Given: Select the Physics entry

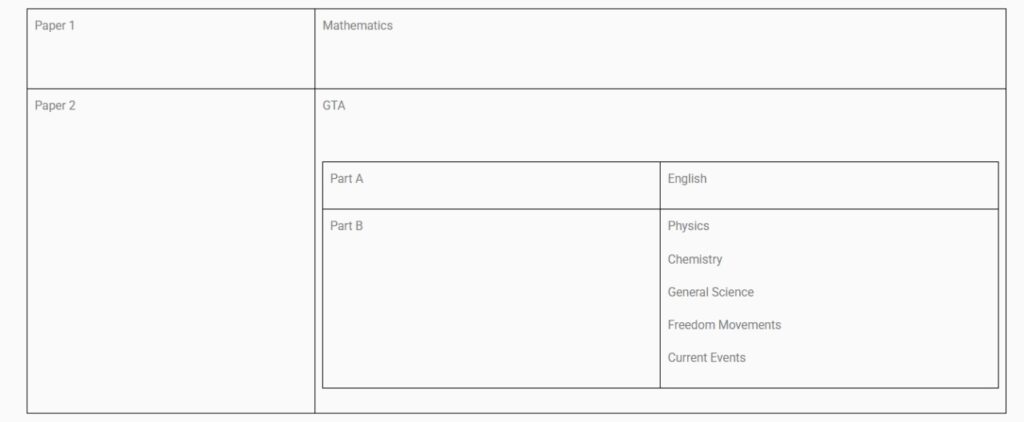Looking at the screenshot, I should (688, 226).
